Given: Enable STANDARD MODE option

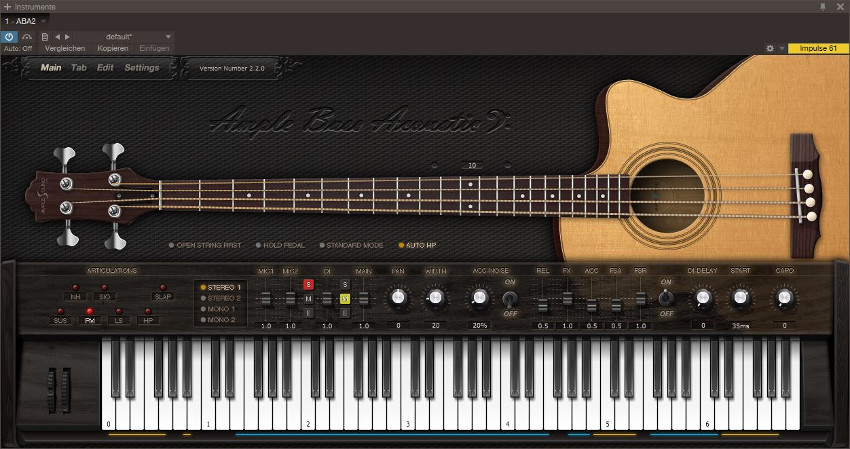Looking at the screenshot, I should (x=351, y=245).
